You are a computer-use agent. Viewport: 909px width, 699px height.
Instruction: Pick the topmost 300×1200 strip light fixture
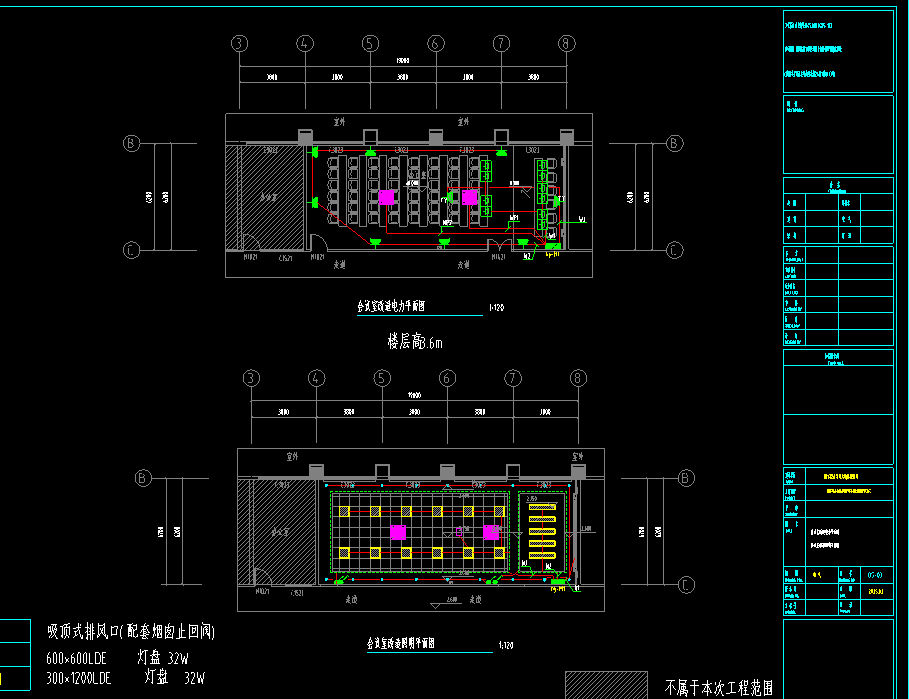542,507
